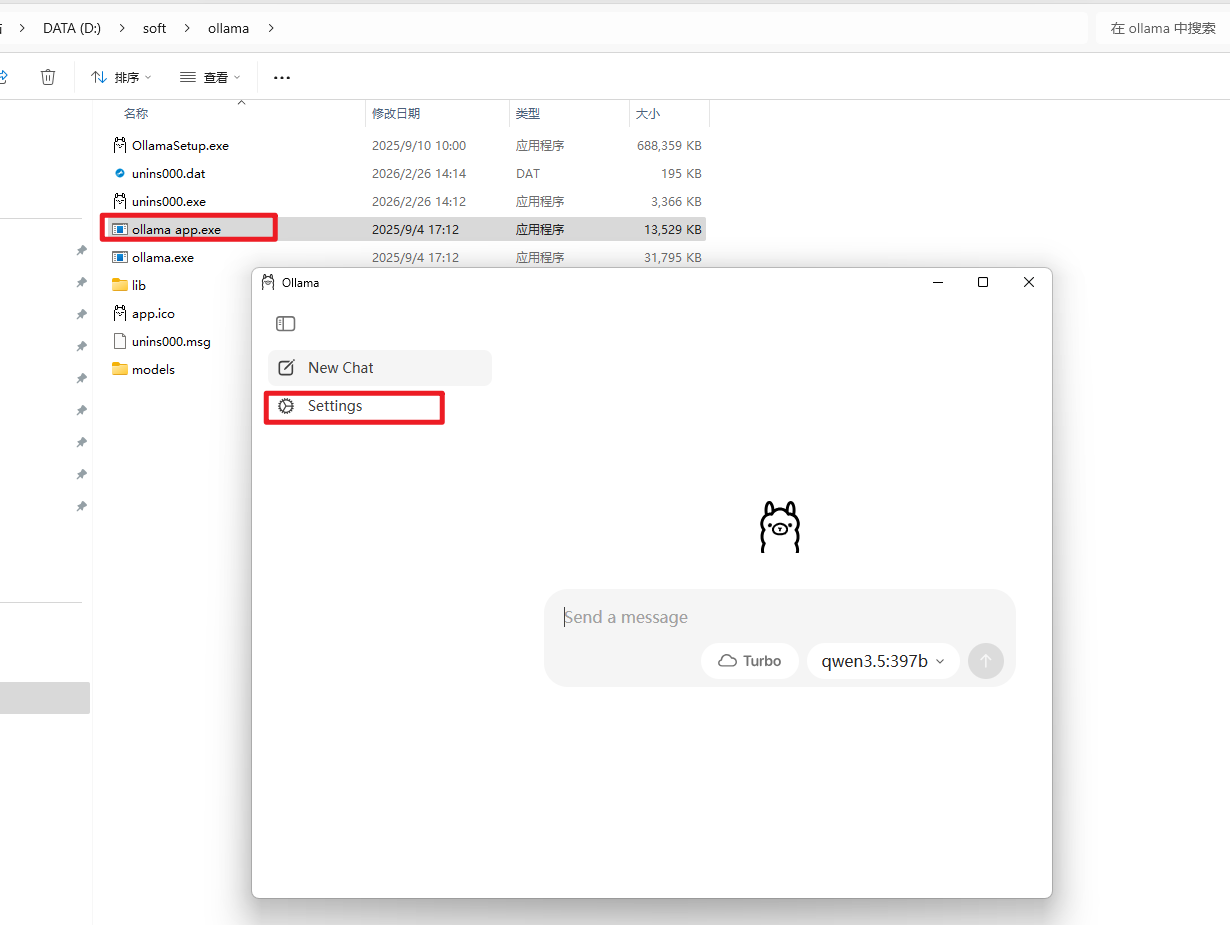Click the unins000.exe llama file icon

120,201
